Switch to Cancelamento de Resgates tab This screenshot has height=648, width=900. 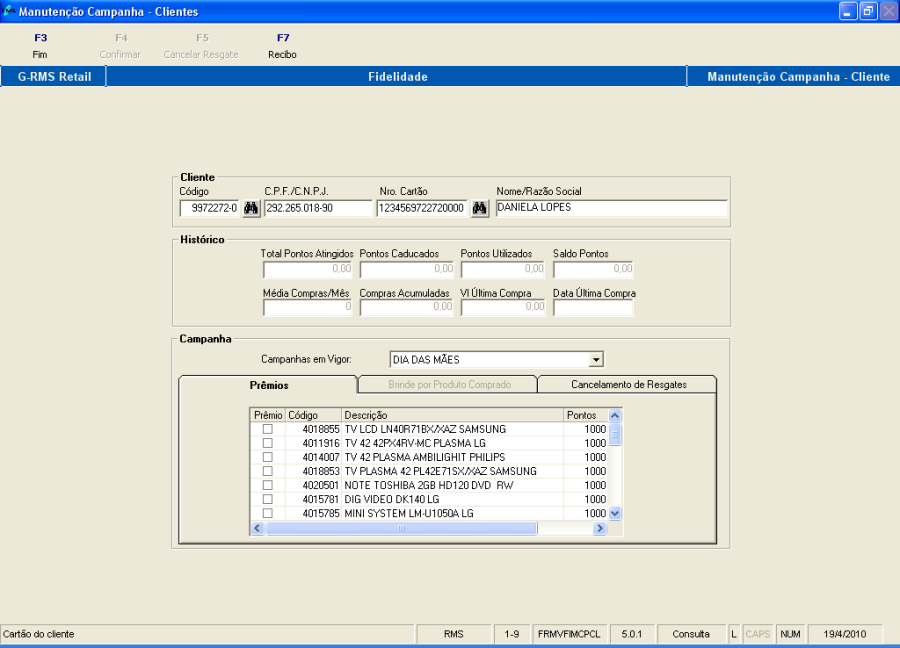pos(628,384)
